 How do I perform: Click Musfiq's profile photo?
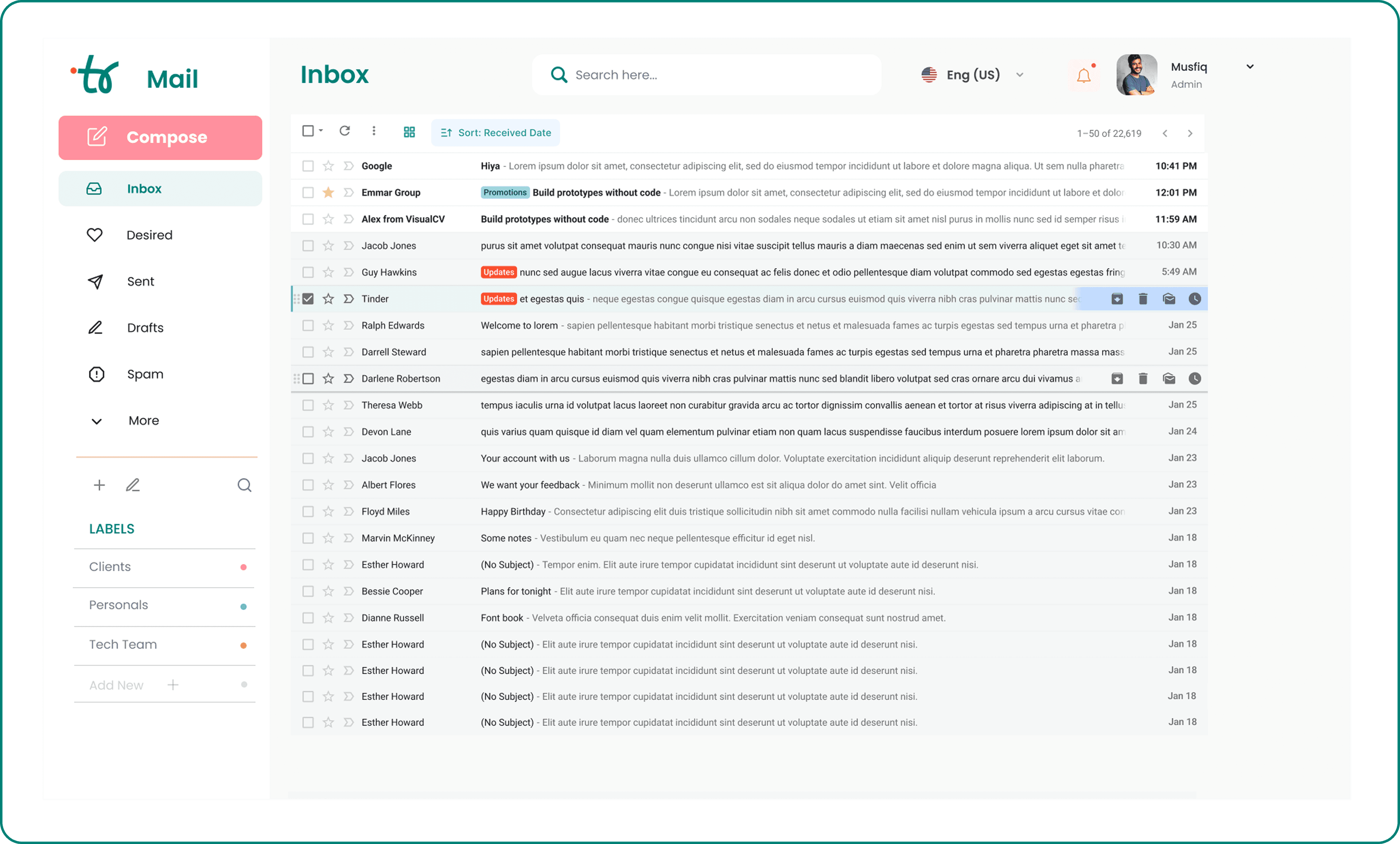point(1137,75)
